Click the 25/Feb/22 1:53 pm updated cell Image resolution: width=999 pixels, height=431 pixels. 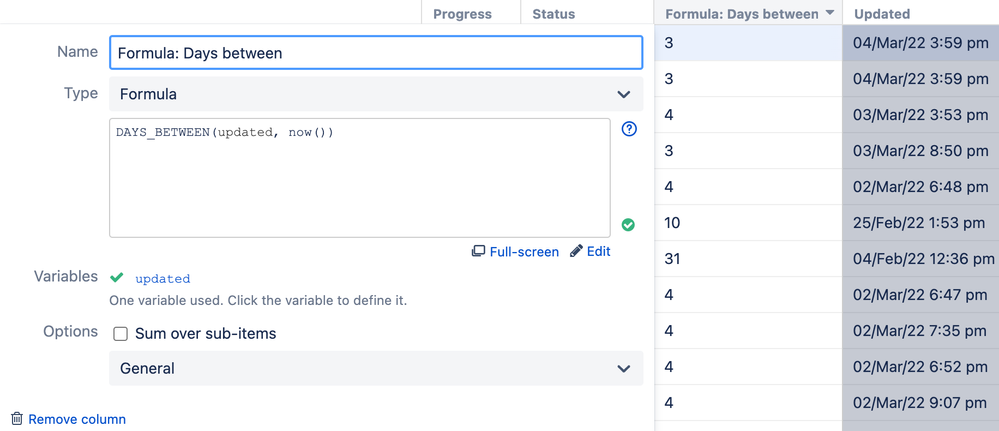tap(919, 223)
